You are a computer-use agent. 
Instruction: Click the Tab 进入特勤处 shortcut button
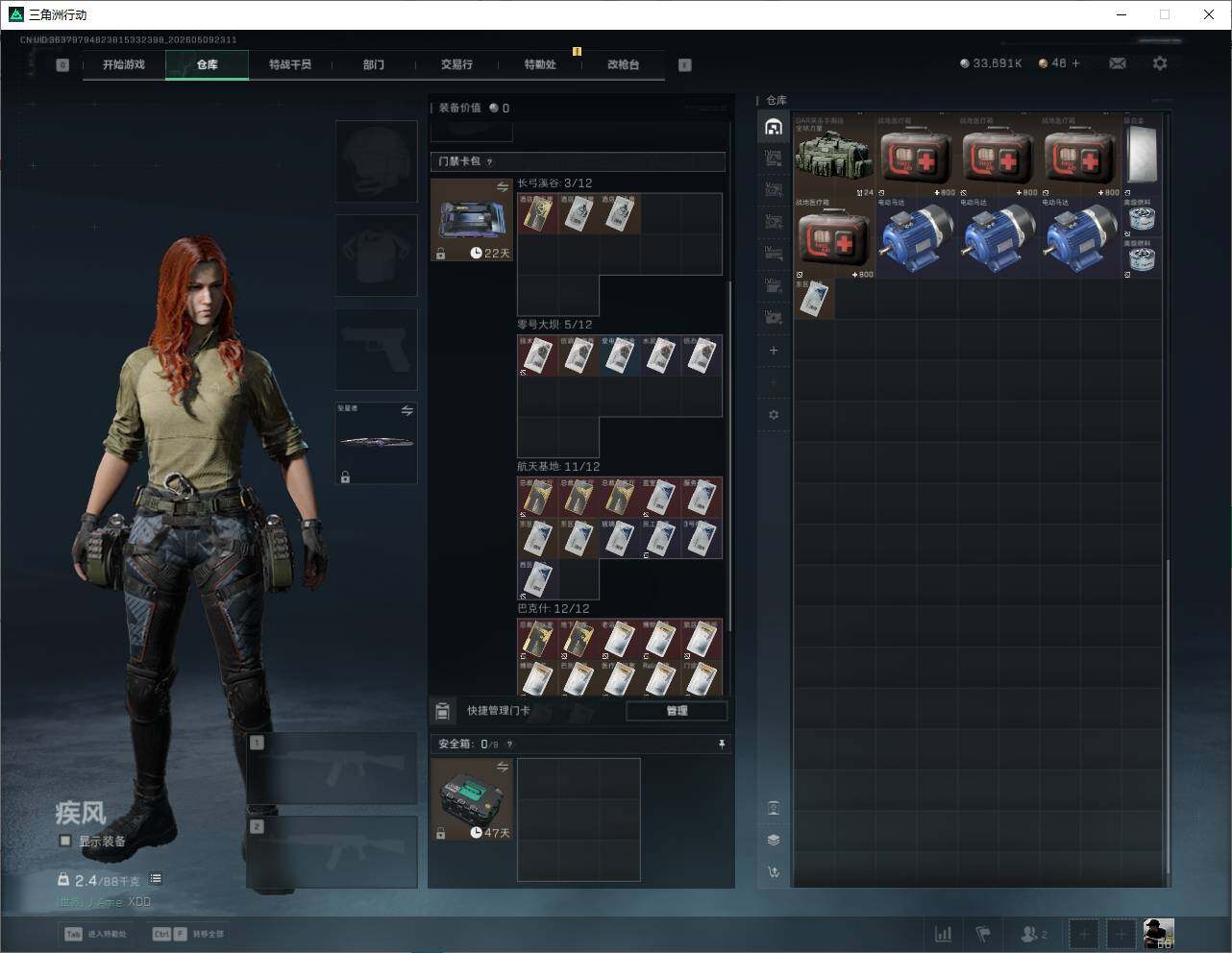95,934
